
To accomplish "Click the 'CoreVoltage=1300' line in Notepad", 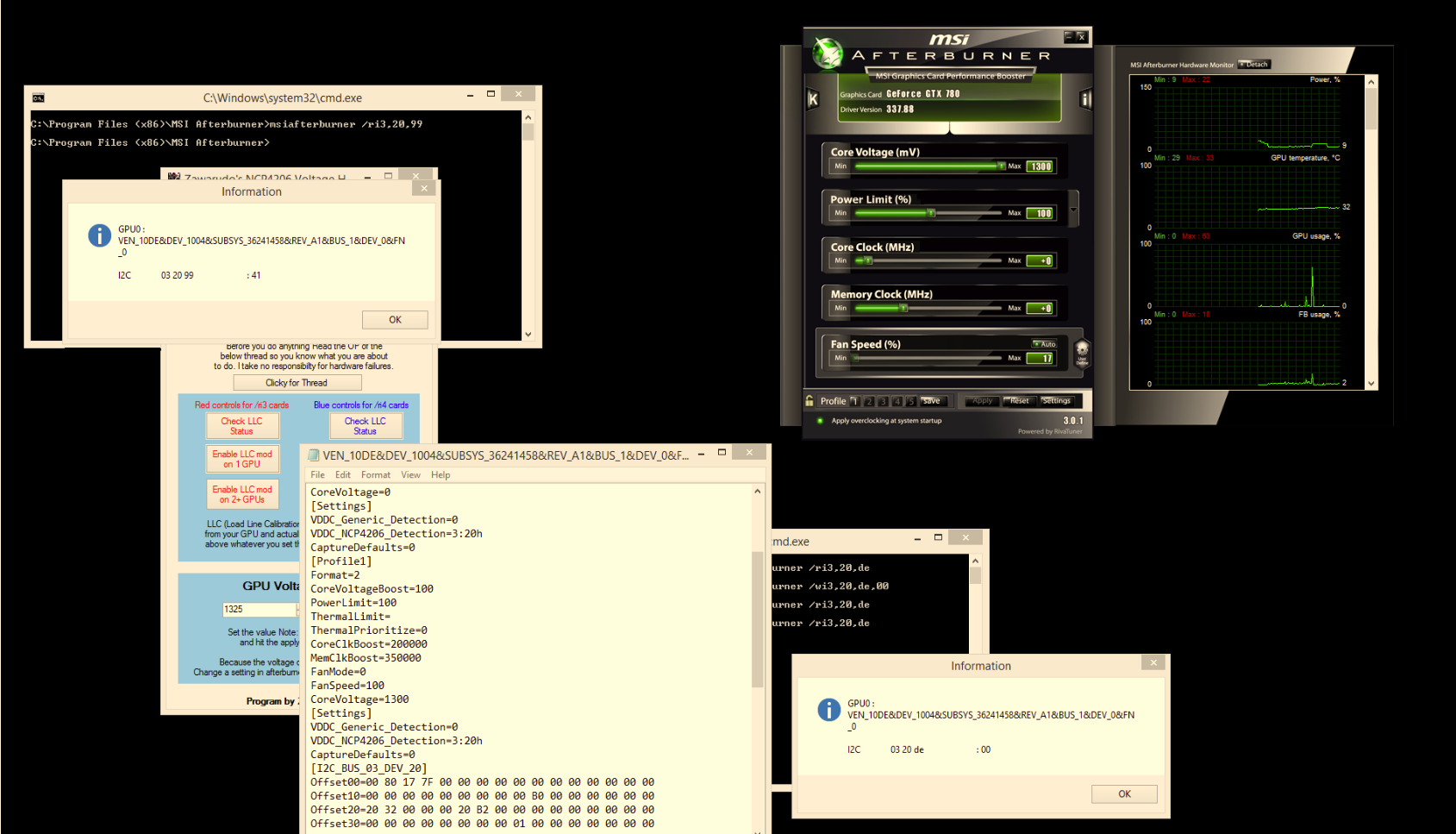I will tap(359, 699).
